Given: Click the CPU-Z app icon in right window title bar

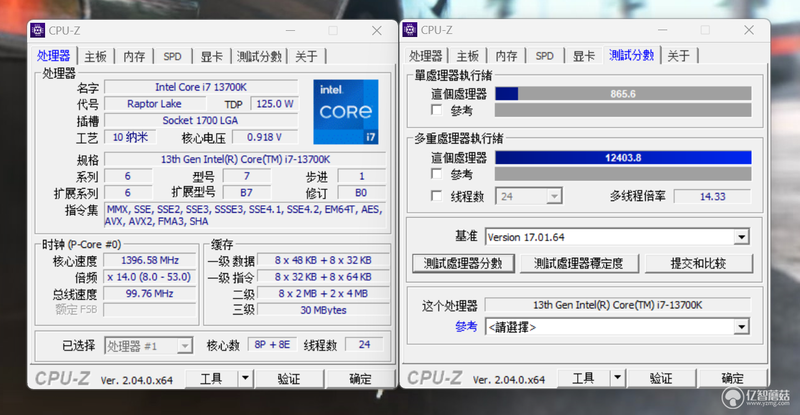Looking at the screenshot, I should [x=410, y=30].
